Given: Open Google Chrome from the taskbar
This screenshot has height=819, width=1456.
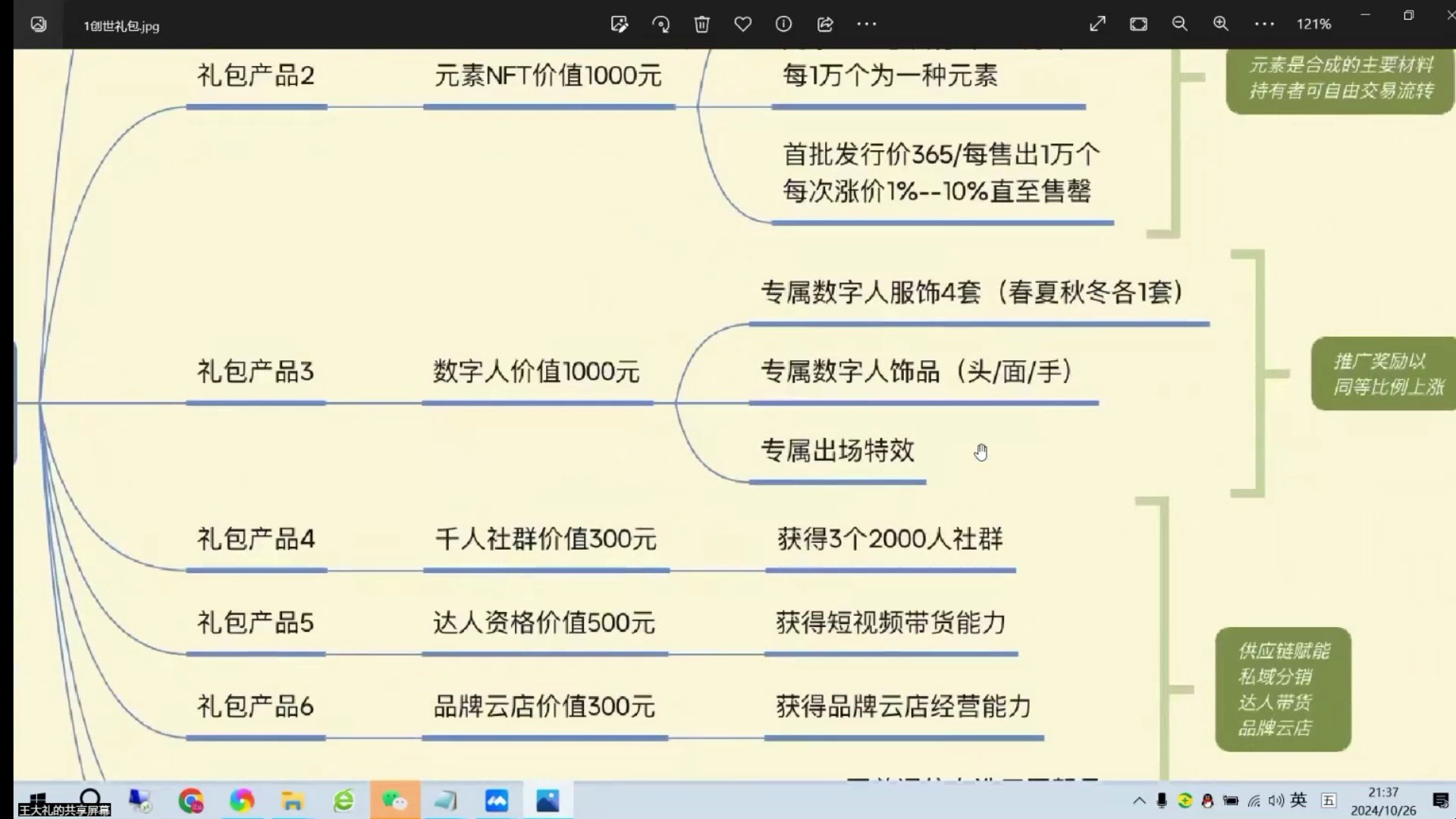Looking at the screenshot, I should point(191,801).
